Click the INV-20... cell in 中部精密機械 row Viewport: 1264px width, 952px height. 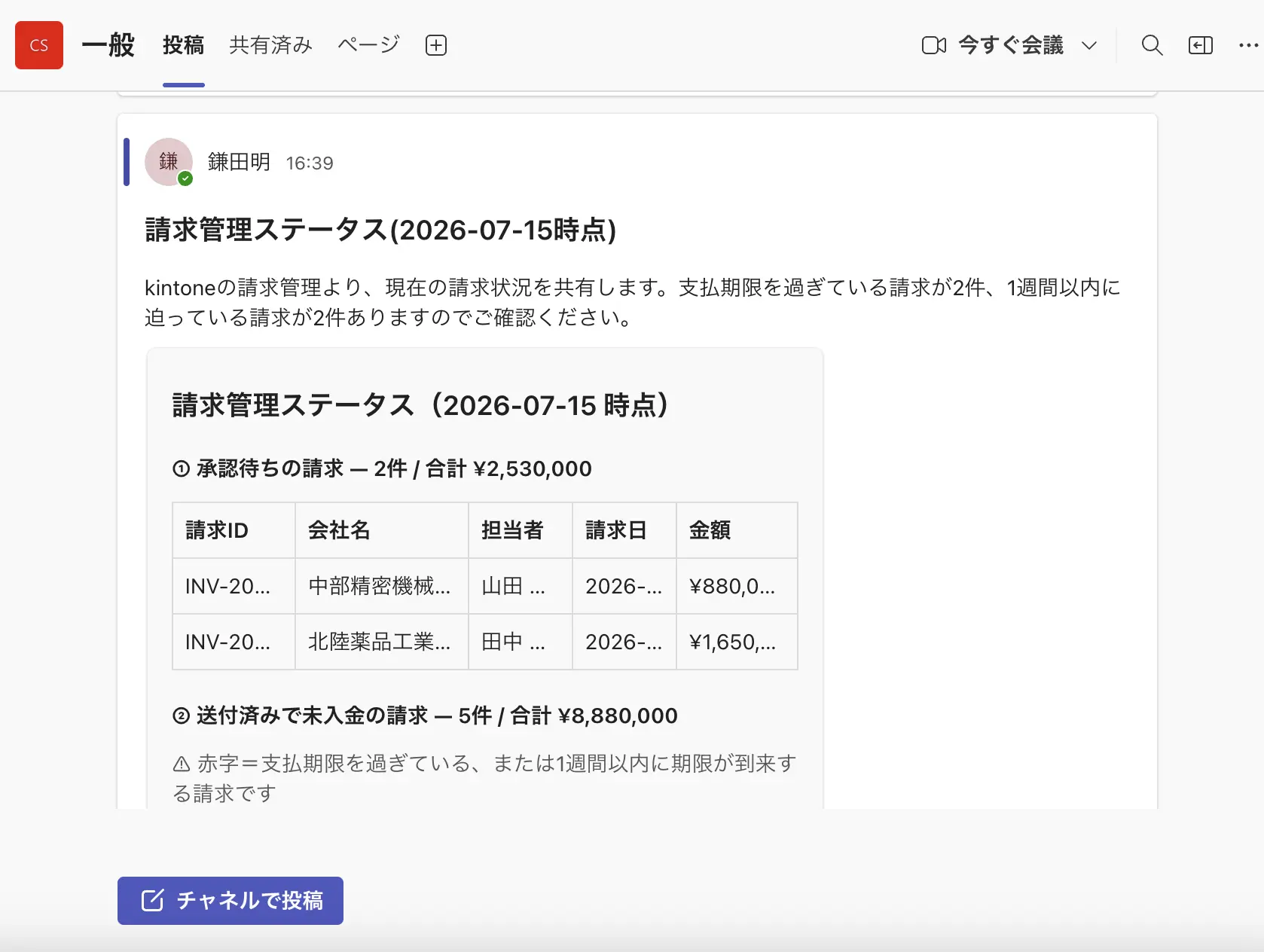click(234, 586)
